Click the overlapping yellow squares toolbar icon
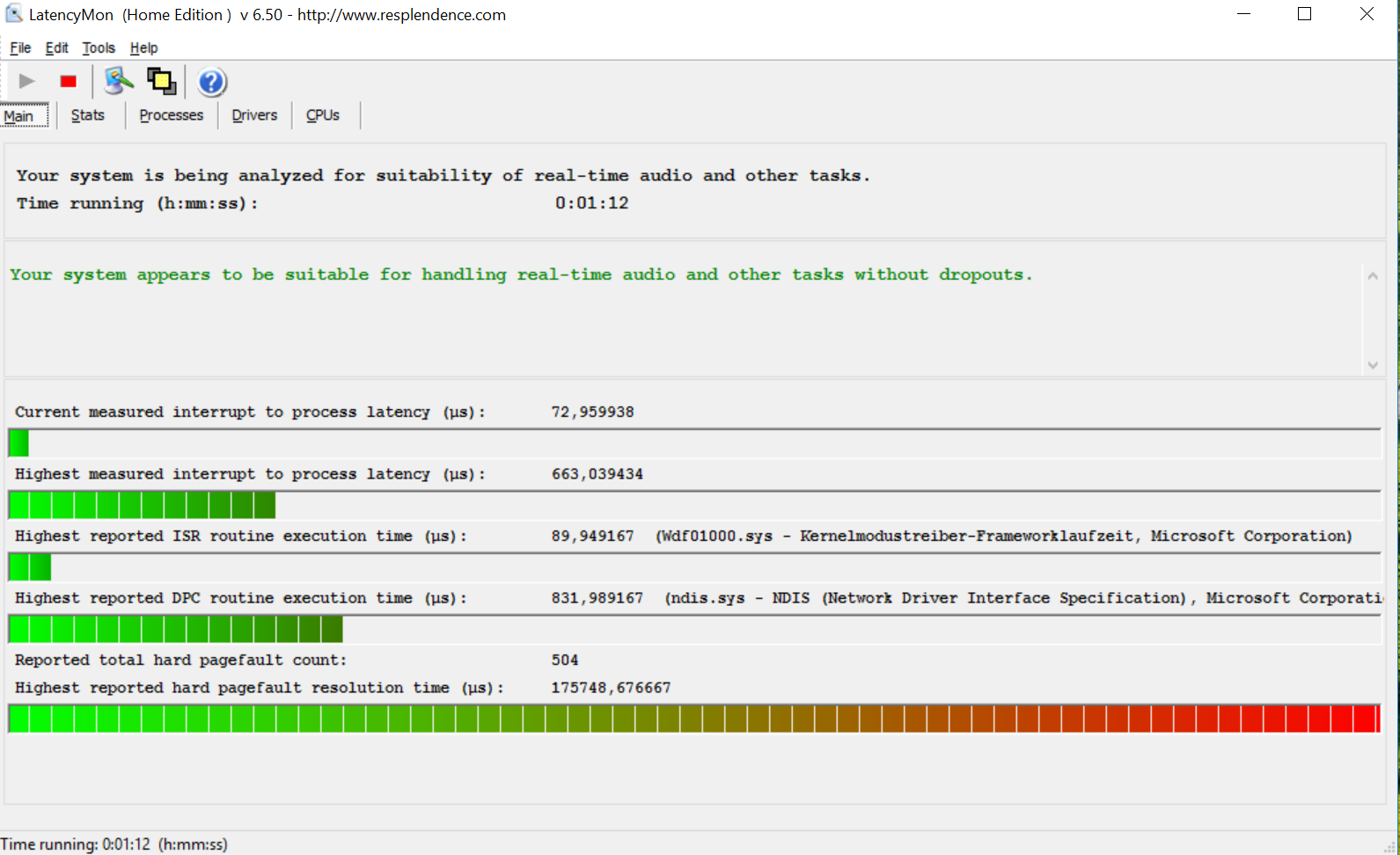Screen dimensions: 1400x855 point(161,82)
